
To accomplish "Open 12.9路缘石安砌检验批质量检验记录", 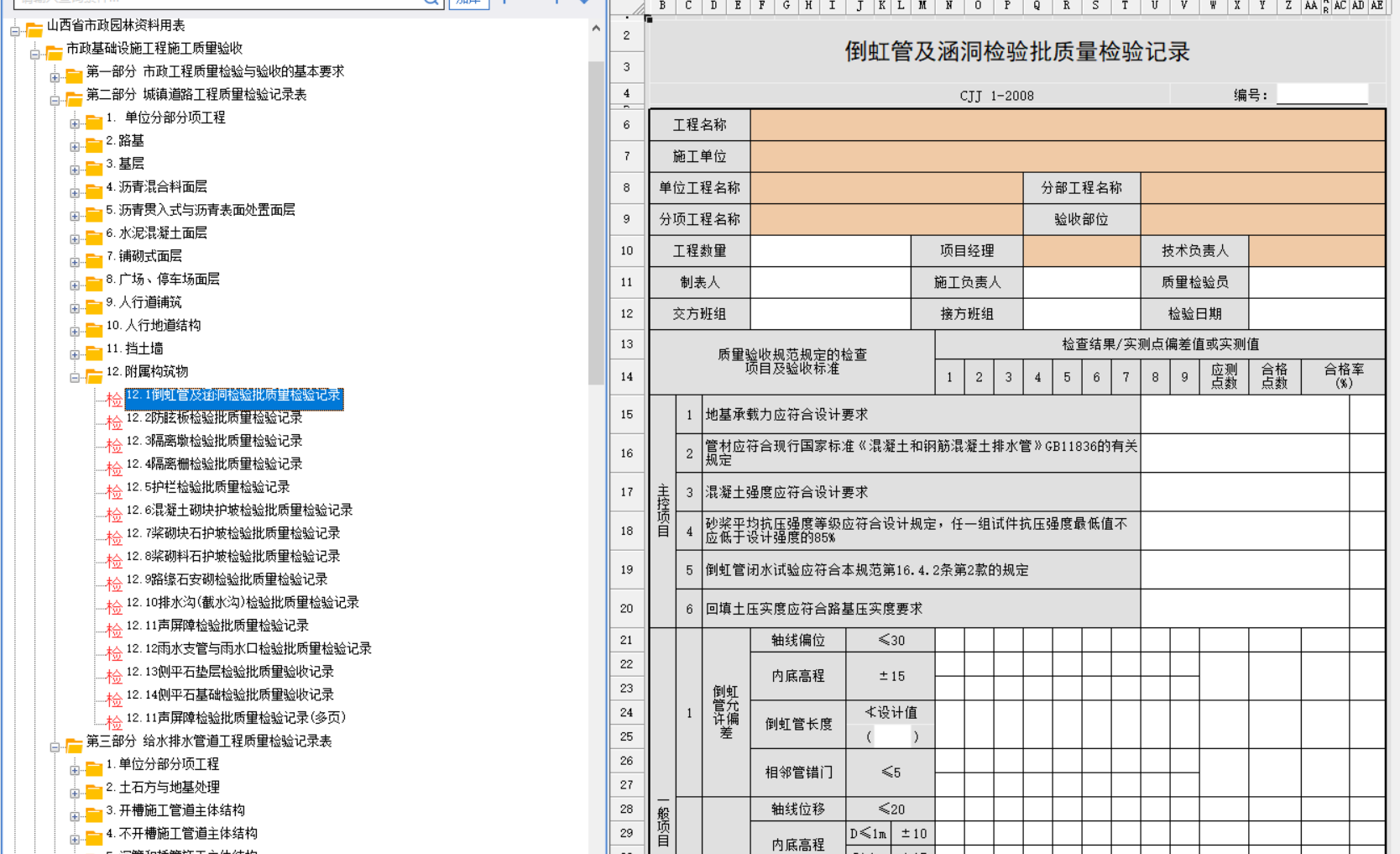I will pyautogui.click(x=227, y=579).
